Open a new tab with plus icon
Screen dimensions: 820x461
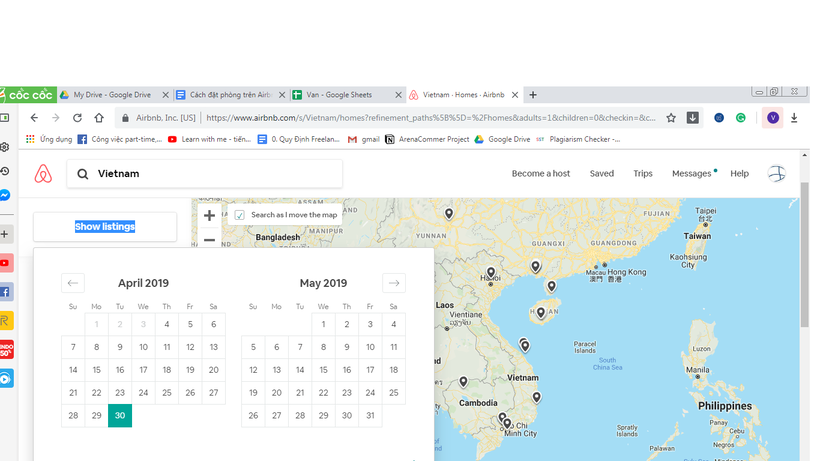[533, 95]
